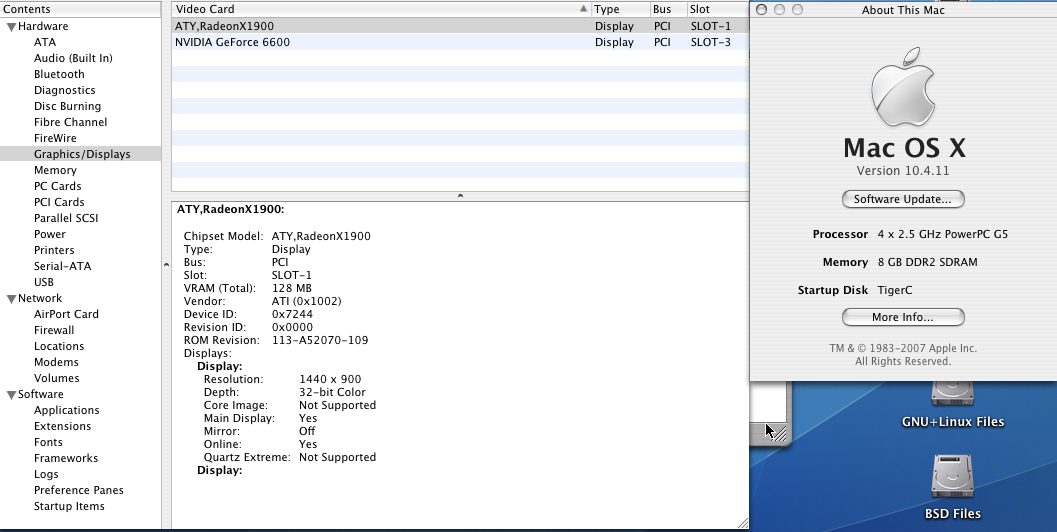Select USB in the Hardware list
This screenshot has height=532, width=1057.
click(44, 282)
